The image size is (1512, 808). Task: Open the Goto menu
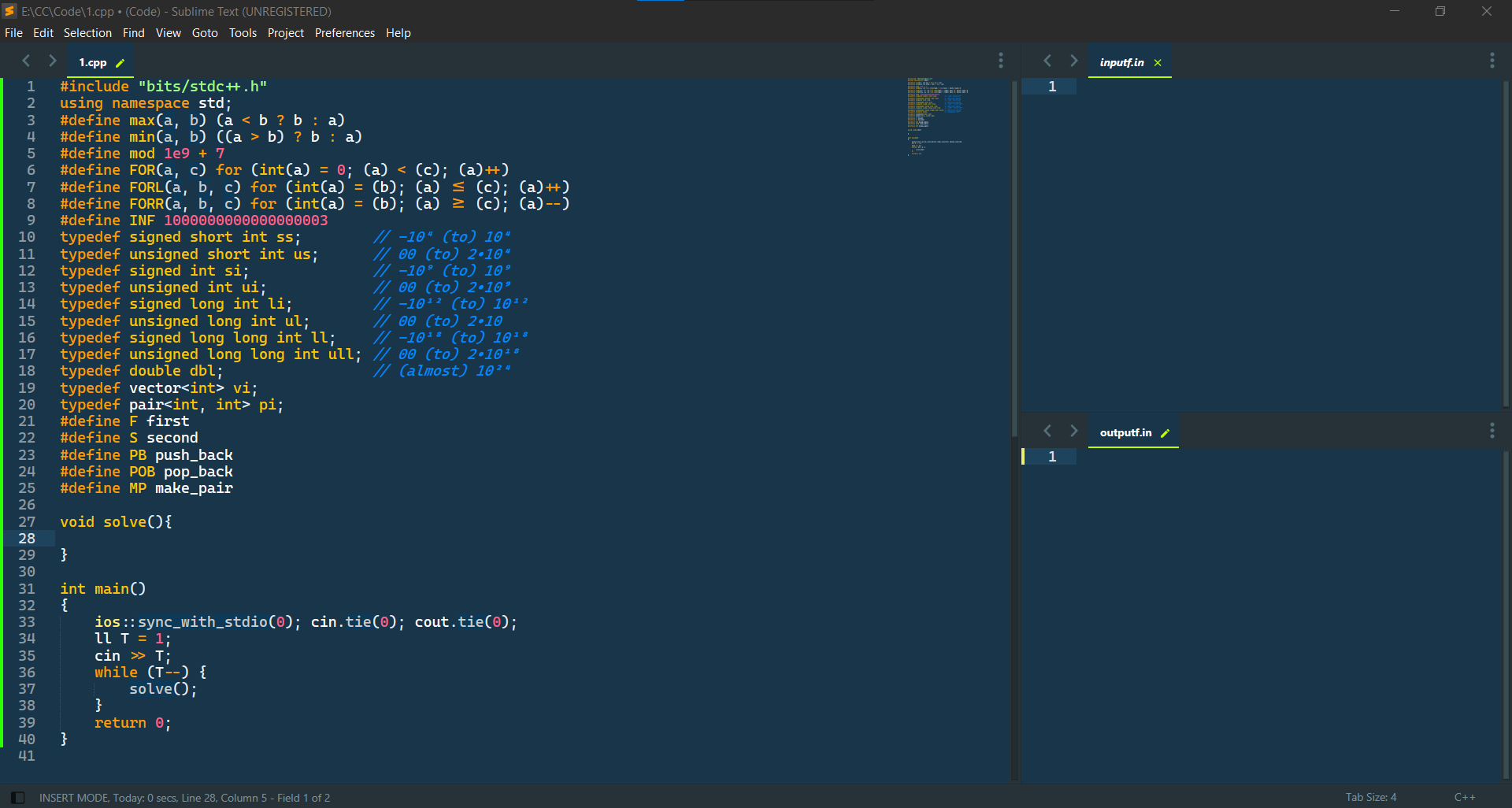point(205,33)
